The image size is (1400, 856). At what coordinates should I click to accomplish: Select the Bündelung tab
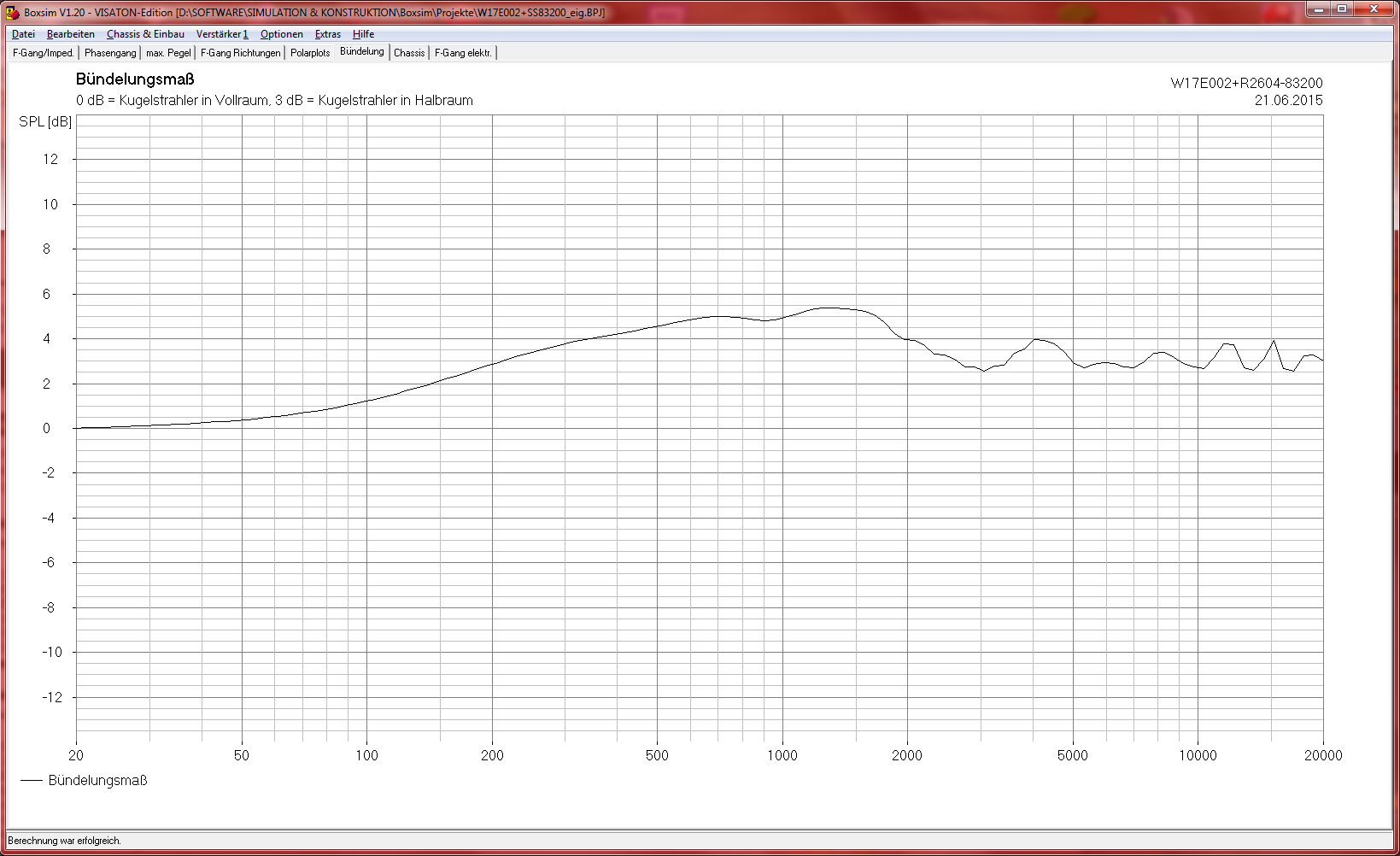362,52
